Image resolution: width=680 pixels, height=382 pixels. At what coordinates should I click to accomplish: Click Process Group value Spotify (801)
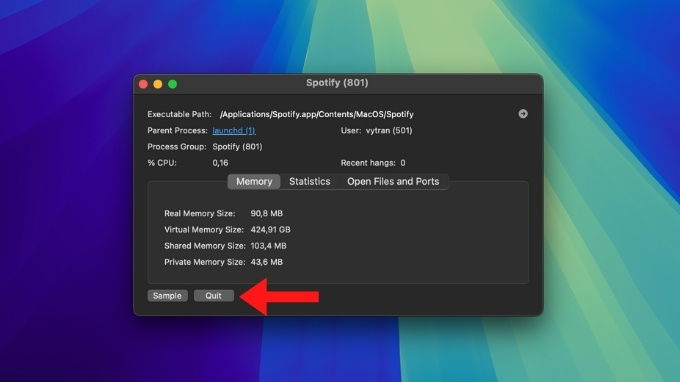tap(237, 147)
